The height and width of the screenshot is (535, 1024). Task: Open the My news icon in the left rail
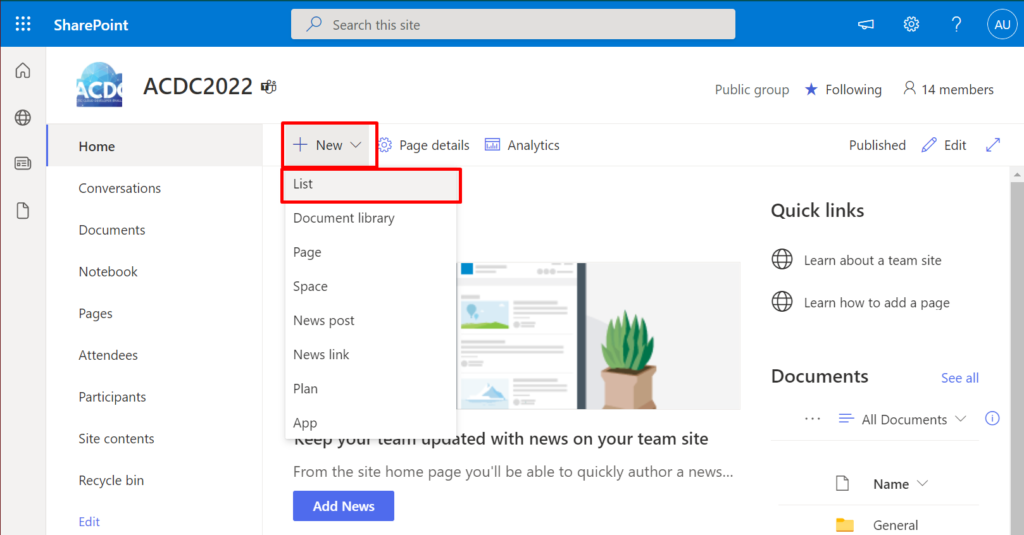coord(23,163)
